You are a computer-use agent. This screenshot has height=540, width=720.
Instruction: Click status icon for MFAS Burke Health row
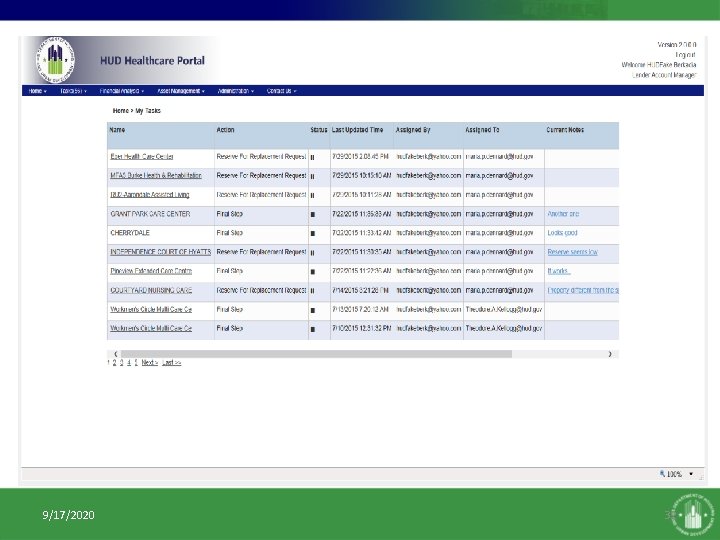click(312, 177)
